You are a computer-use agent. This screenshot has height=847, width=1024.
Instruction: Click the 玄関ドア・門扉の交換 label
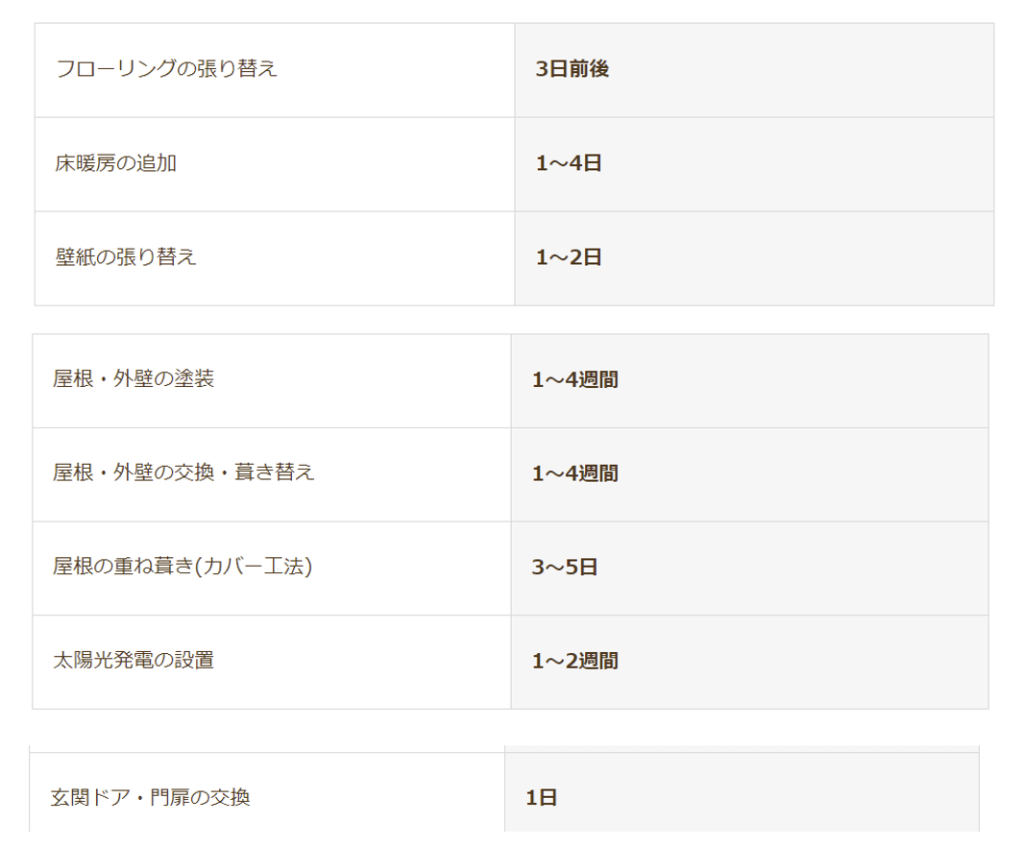[x=151, y=798]
